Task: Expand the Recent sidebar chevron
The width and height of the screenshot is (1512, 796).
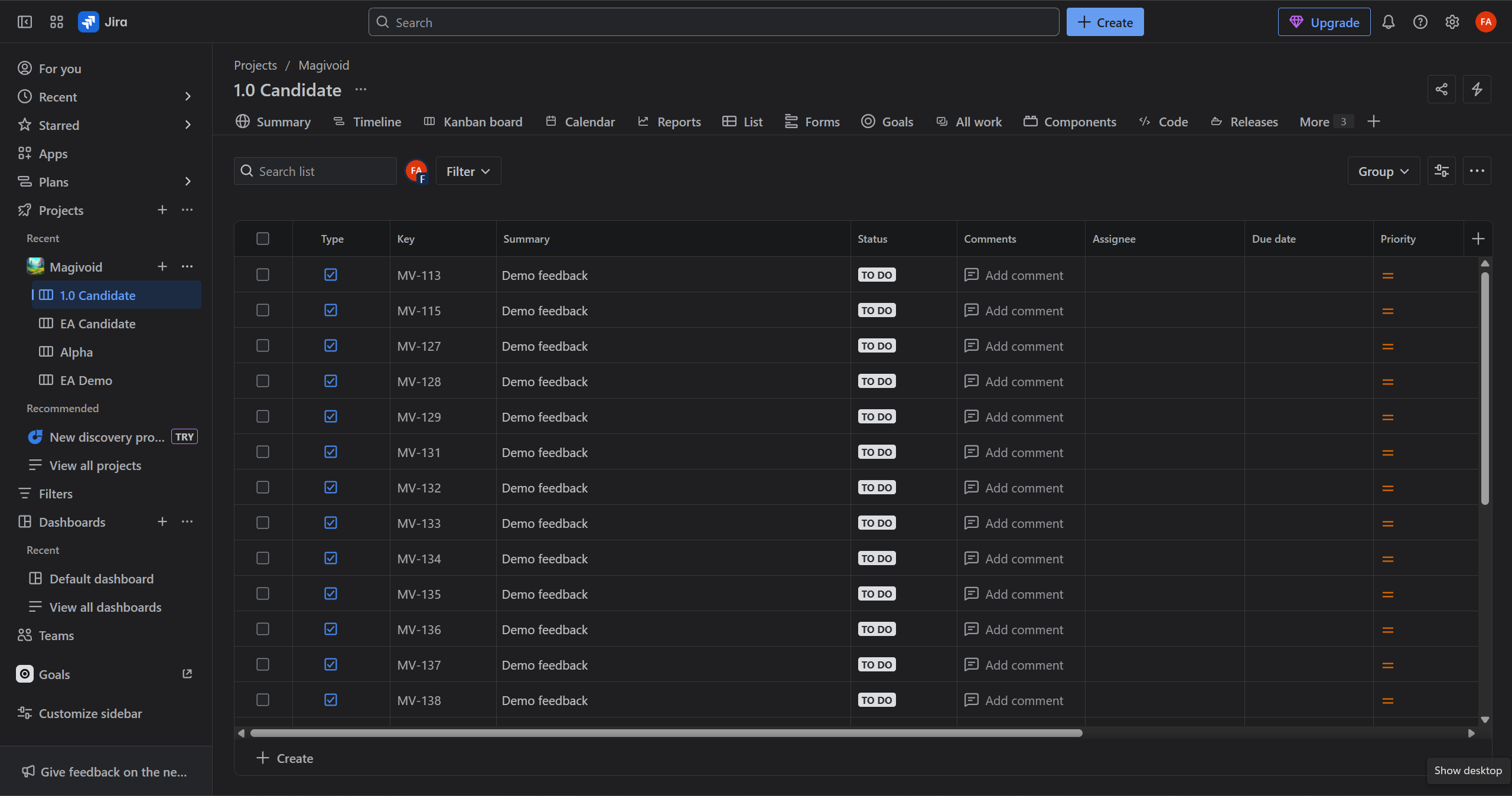Action: point(188,96)
